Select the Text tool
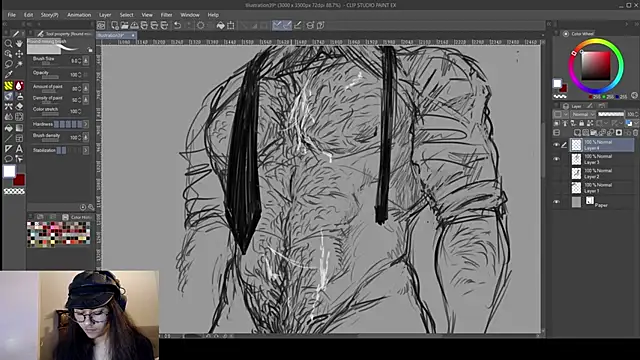Screen dimensions: 640x360 [x=19, y=149]
